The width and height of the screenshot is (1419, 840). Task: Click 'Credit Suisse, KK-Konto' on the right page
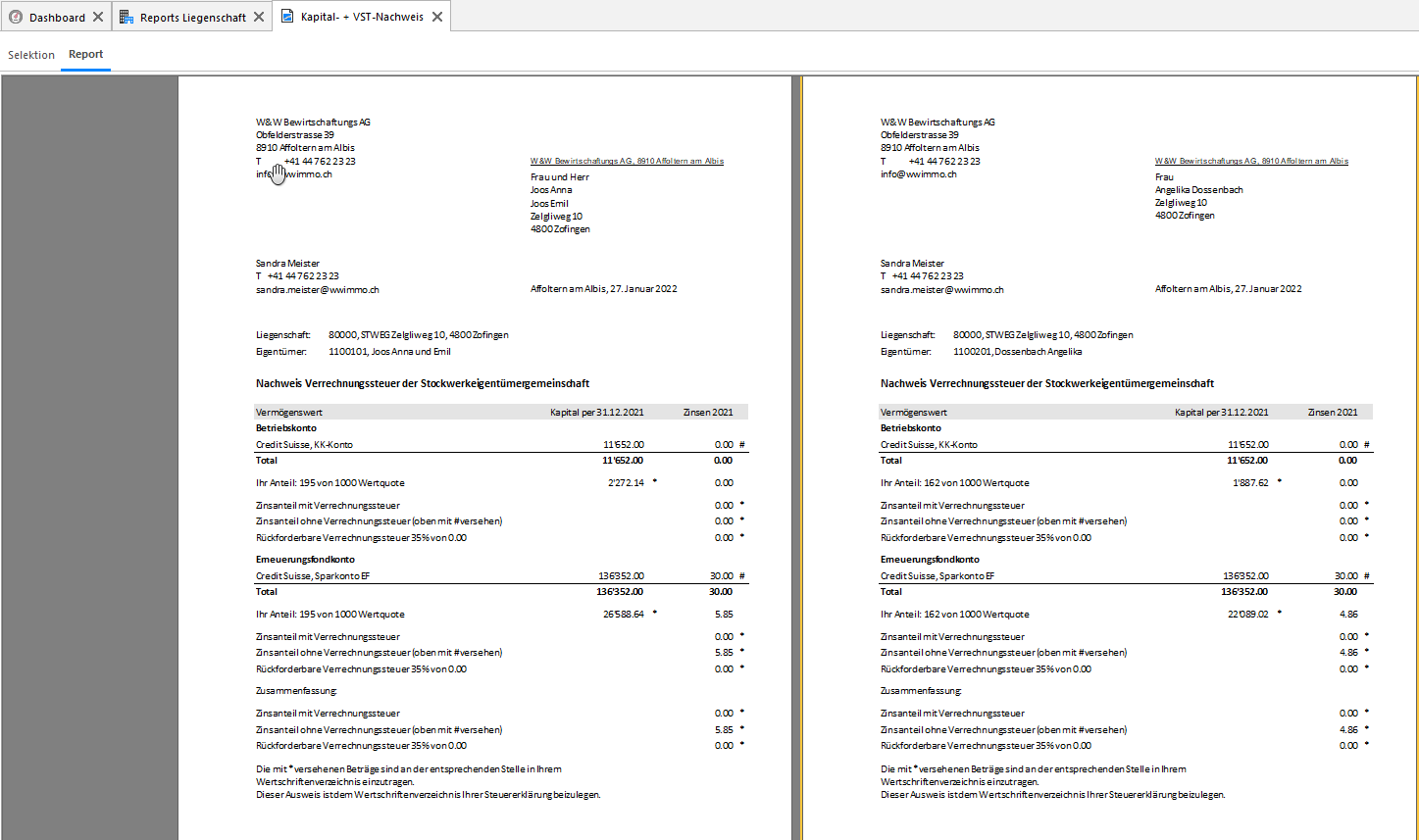pos(929,445)
